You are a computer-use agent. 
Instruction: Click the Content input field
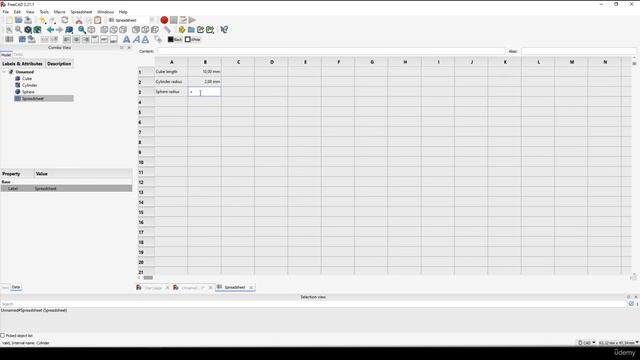[x=331, y=51]
